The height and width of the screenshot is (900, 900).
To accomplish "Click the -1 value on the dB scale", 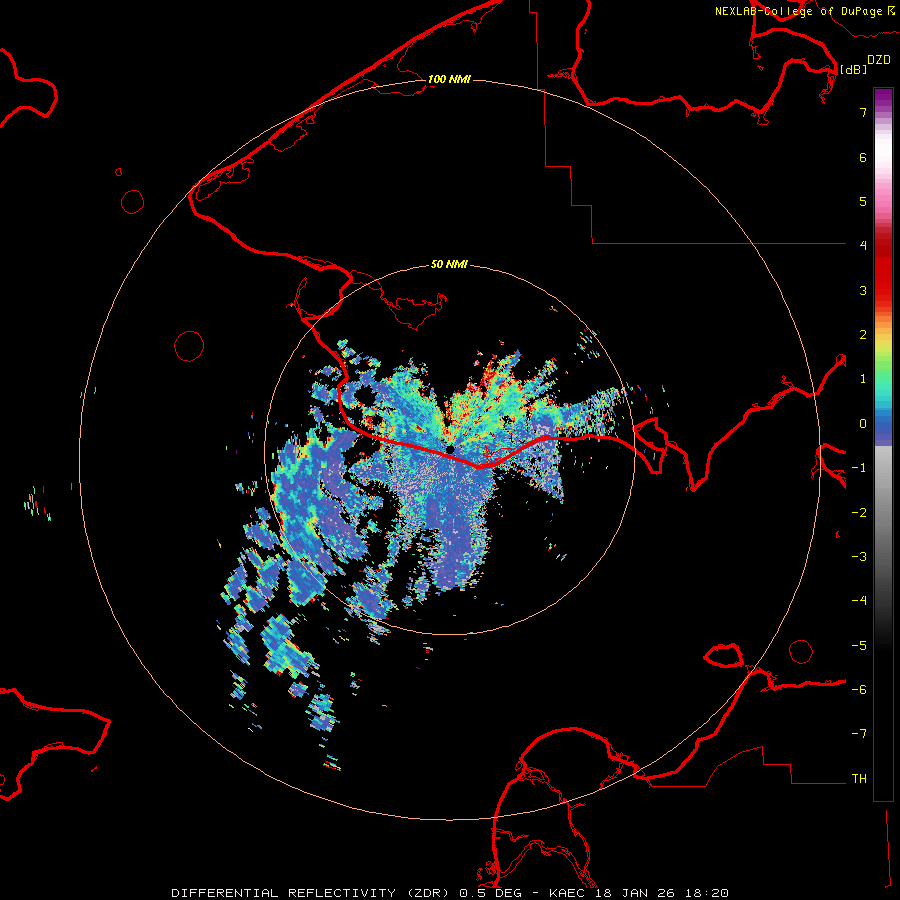I will point(859,468).
